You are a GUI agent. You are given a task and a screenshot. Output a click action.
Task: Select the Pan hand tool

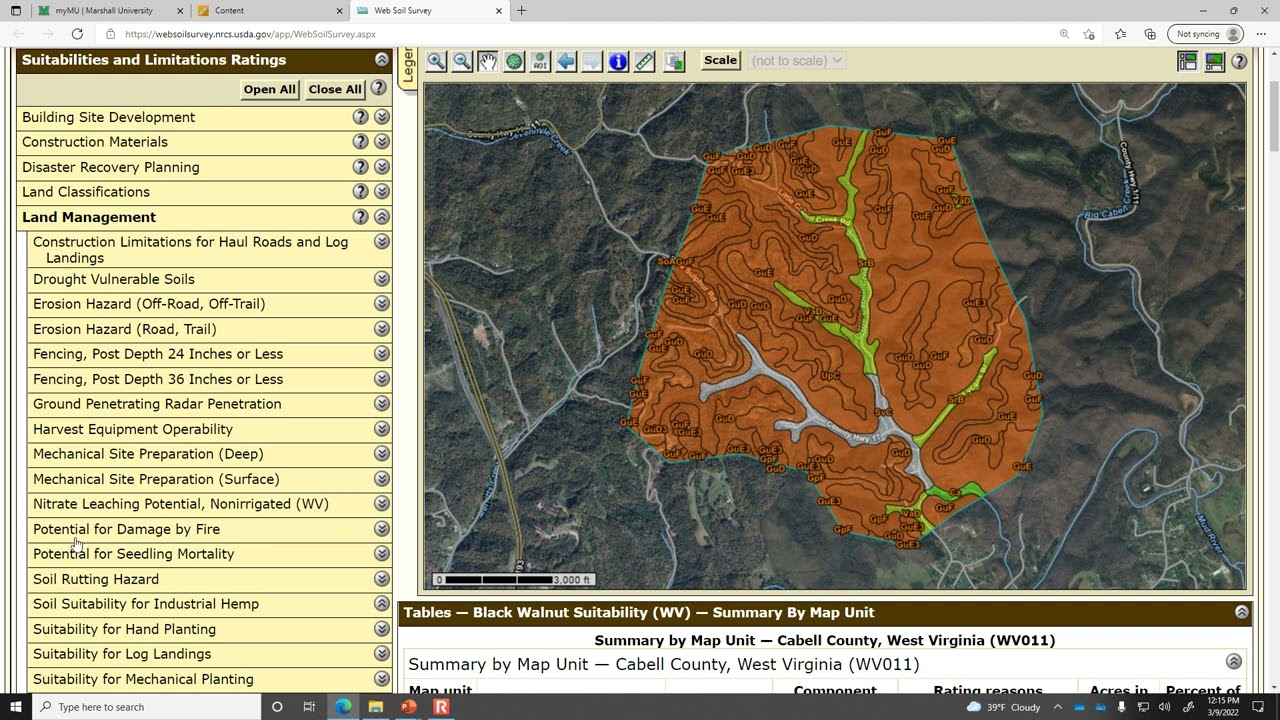488,61
